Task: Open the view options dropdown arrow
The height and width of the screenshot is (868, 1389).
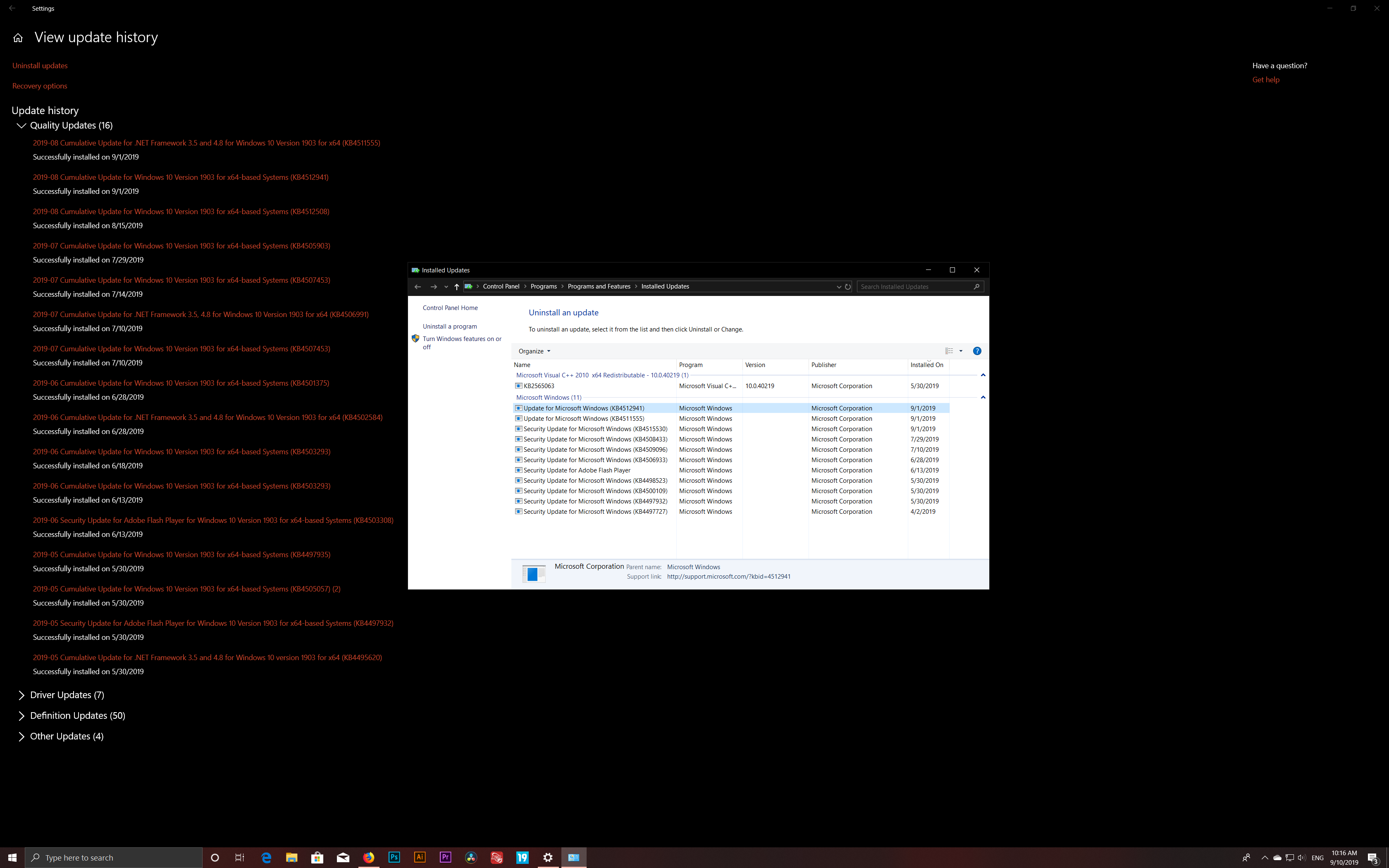Action: pos(961,351)
